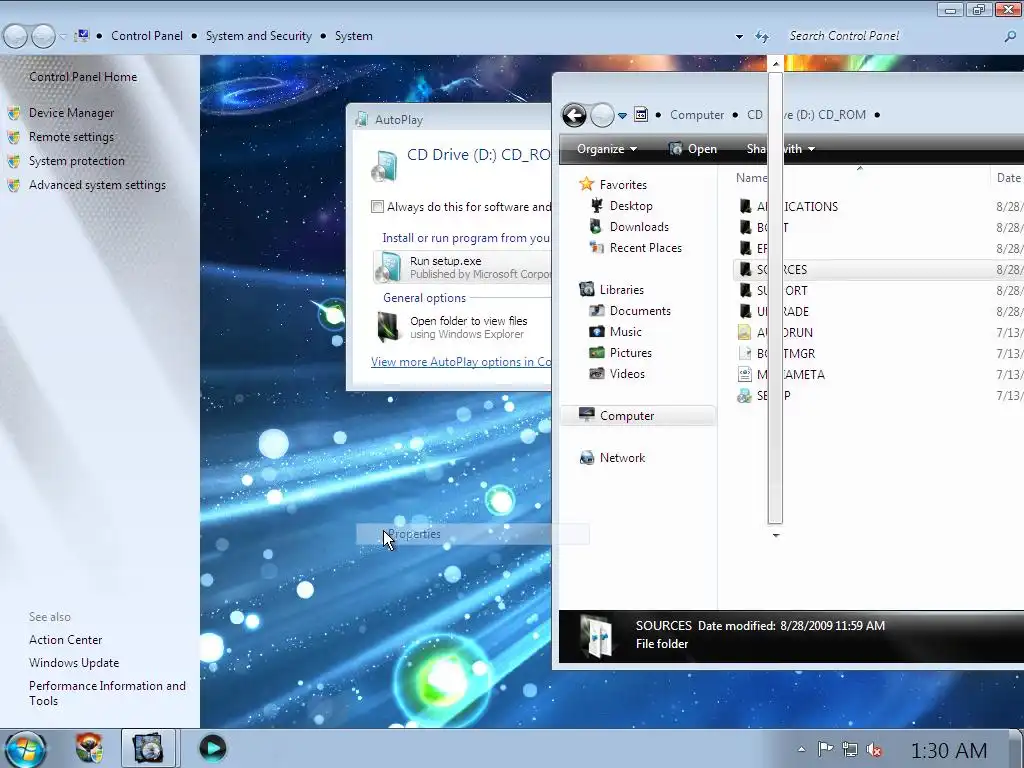Select Videos library
Screen dimensions: 1024x768
point(627,374)
